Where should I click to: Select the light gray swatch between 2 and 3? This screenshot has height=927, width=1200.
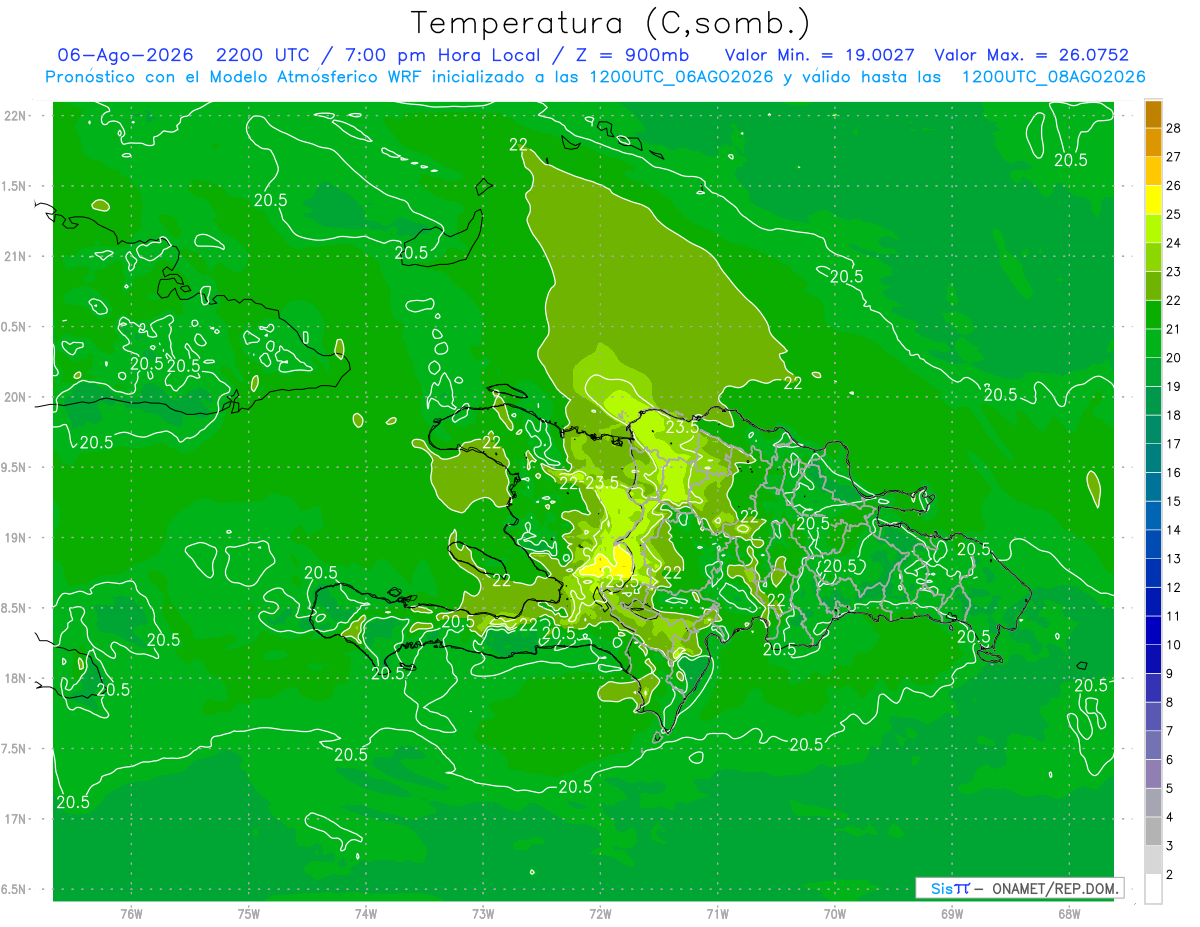[1153, 860]
